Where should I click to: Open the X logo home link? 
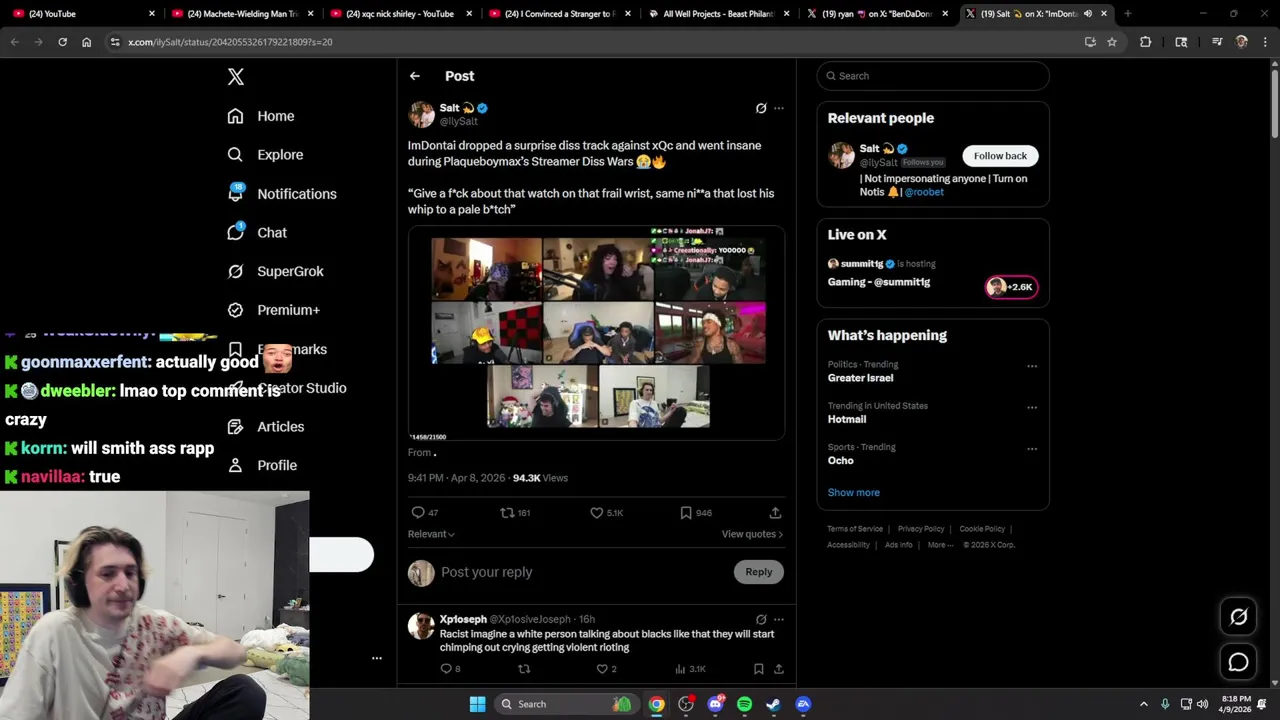236,77
